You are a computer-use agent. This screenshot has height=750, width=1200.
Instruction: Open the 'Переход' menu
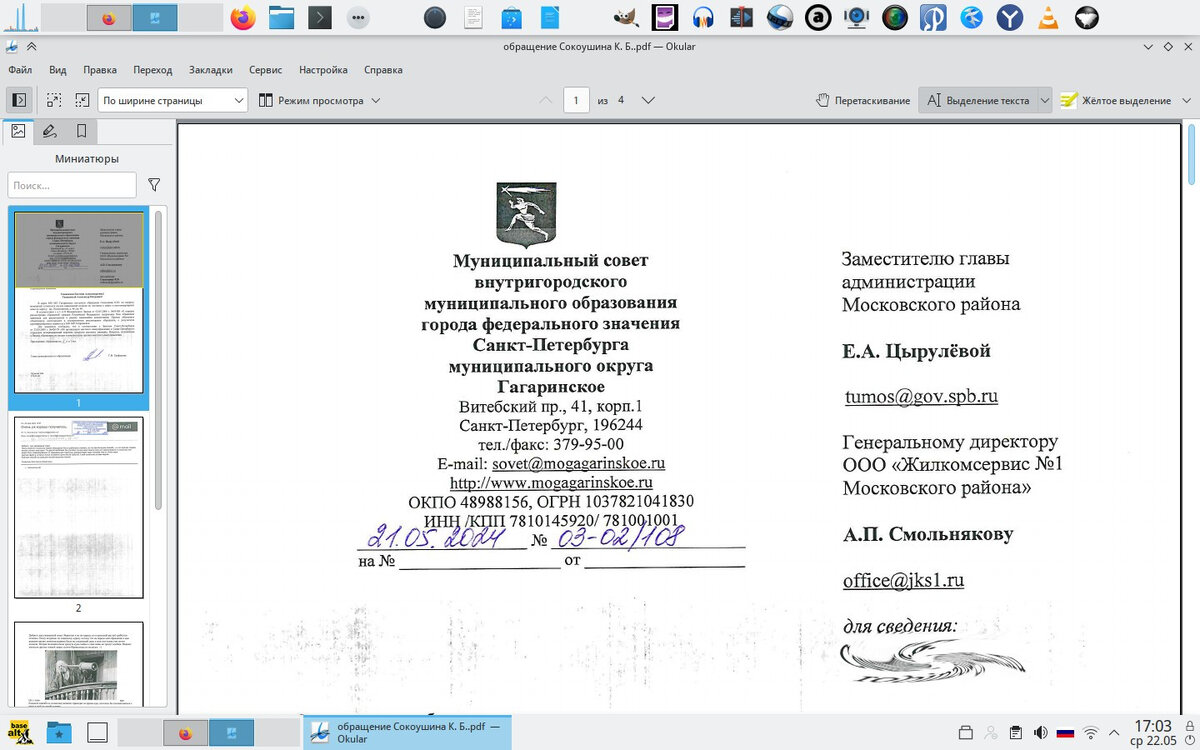152,70
